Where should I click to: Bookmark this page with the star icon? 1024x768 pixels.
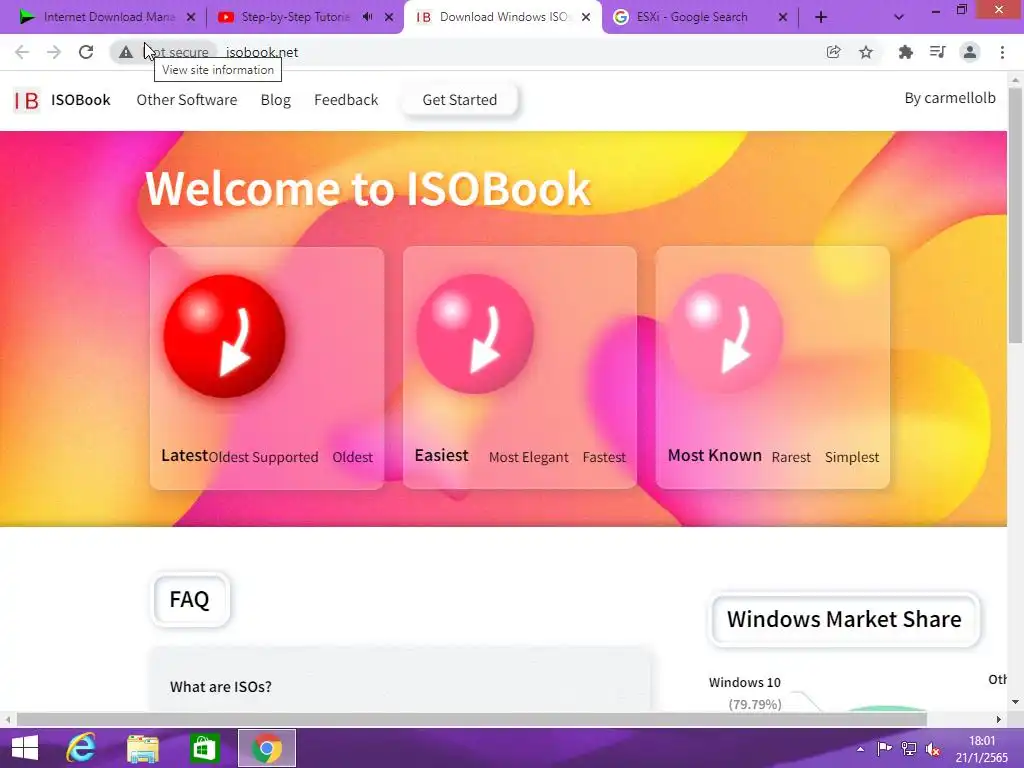[x=866, y=52]
